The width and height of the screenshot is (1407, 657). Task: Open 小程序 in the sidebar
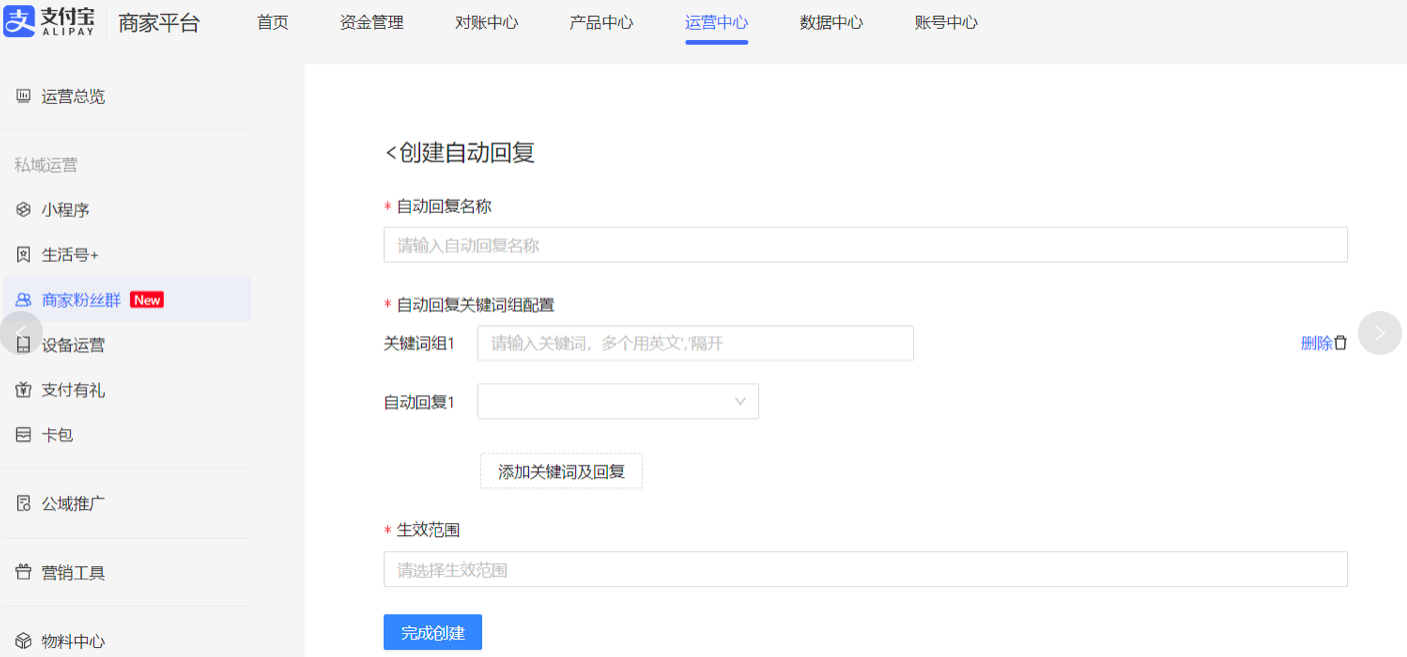point(65,210)
